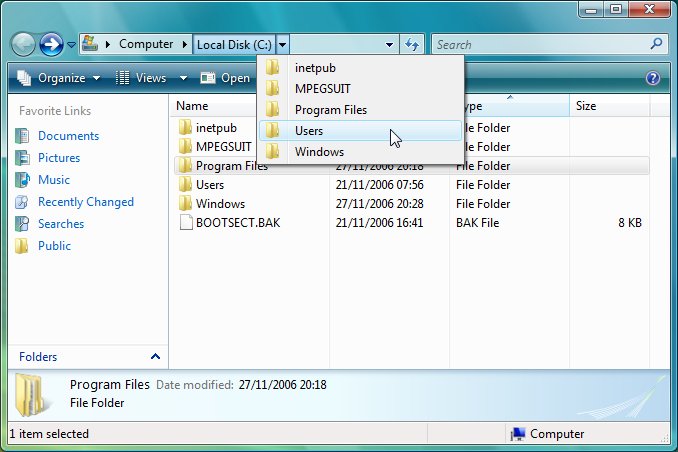
Task: Select the MPEGSUIT folder in file list
Action: (x=224, y=147)
